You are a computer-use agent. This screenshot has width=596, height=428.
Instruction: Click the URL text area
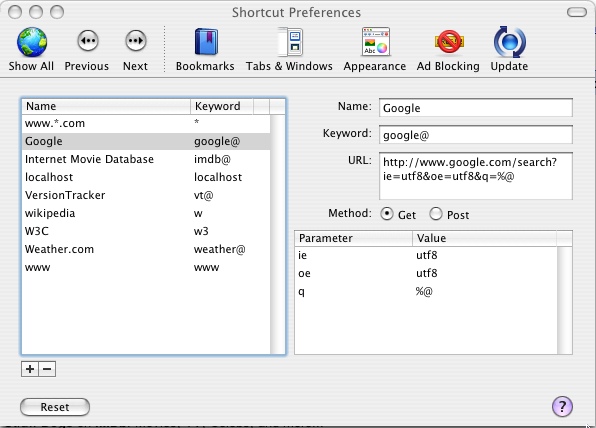click(476, 176)
